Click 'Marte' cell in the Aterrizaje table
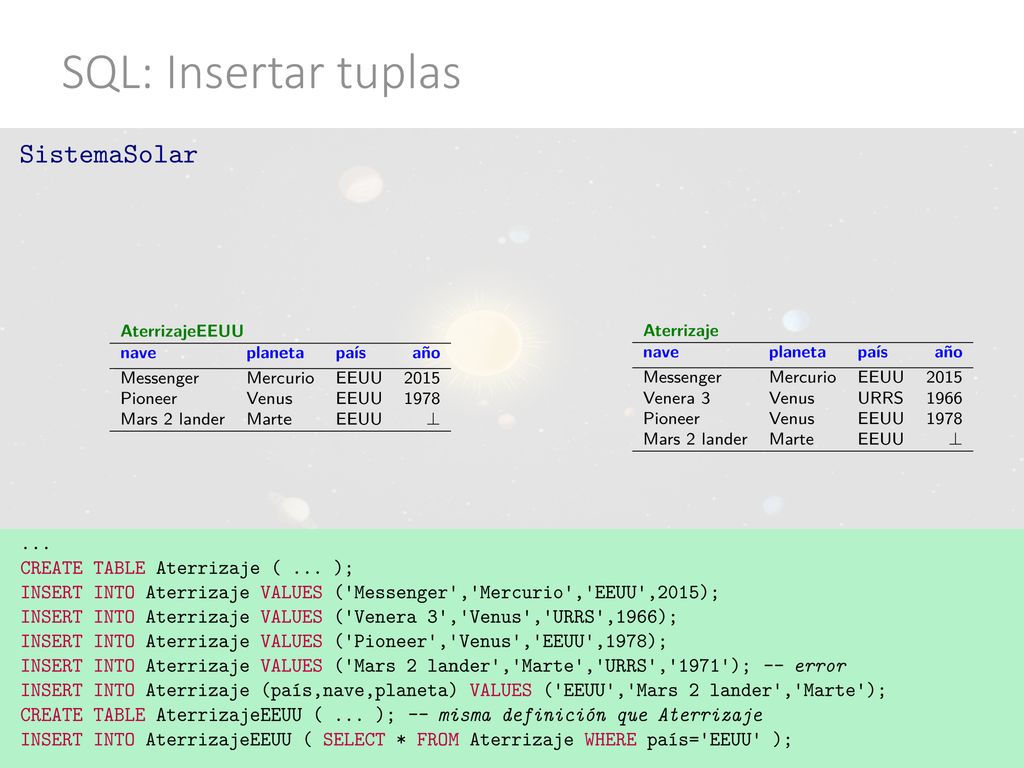 click(x=792, y=440)
